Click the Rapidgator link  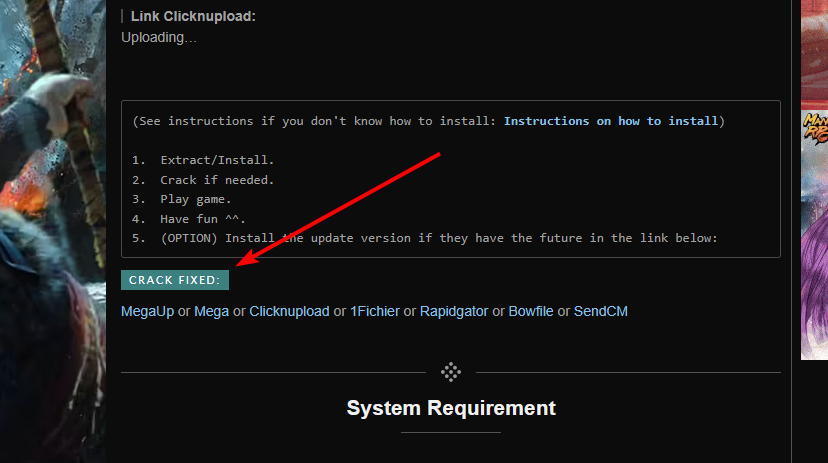coord(454,311)
